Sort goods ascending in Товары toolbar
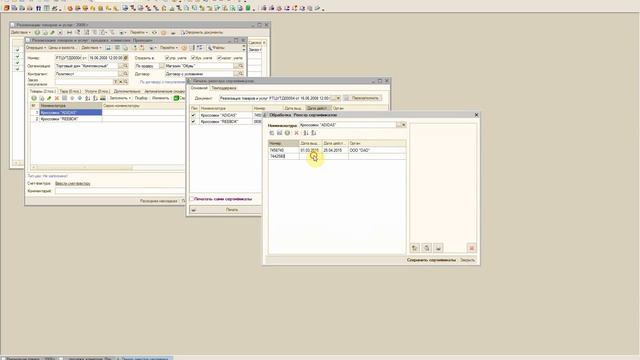 [87, 98]
